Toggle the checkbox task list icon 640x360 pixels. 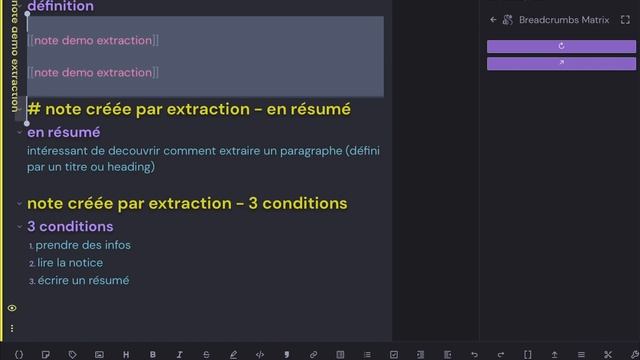coord(394,355)
